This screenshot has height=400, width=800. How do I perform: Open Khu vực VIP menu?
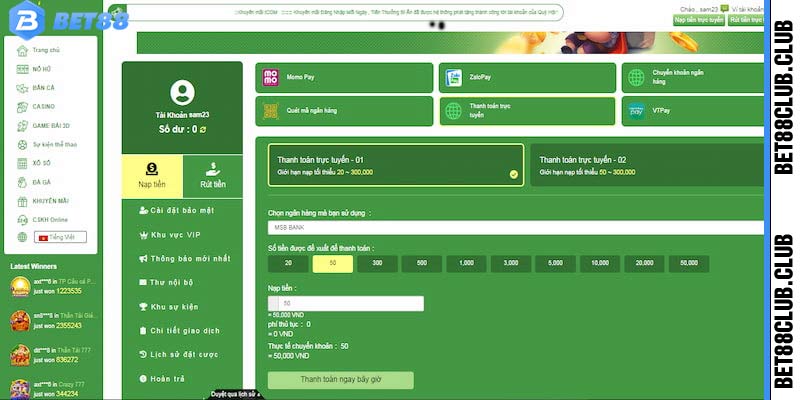(170, 235)
